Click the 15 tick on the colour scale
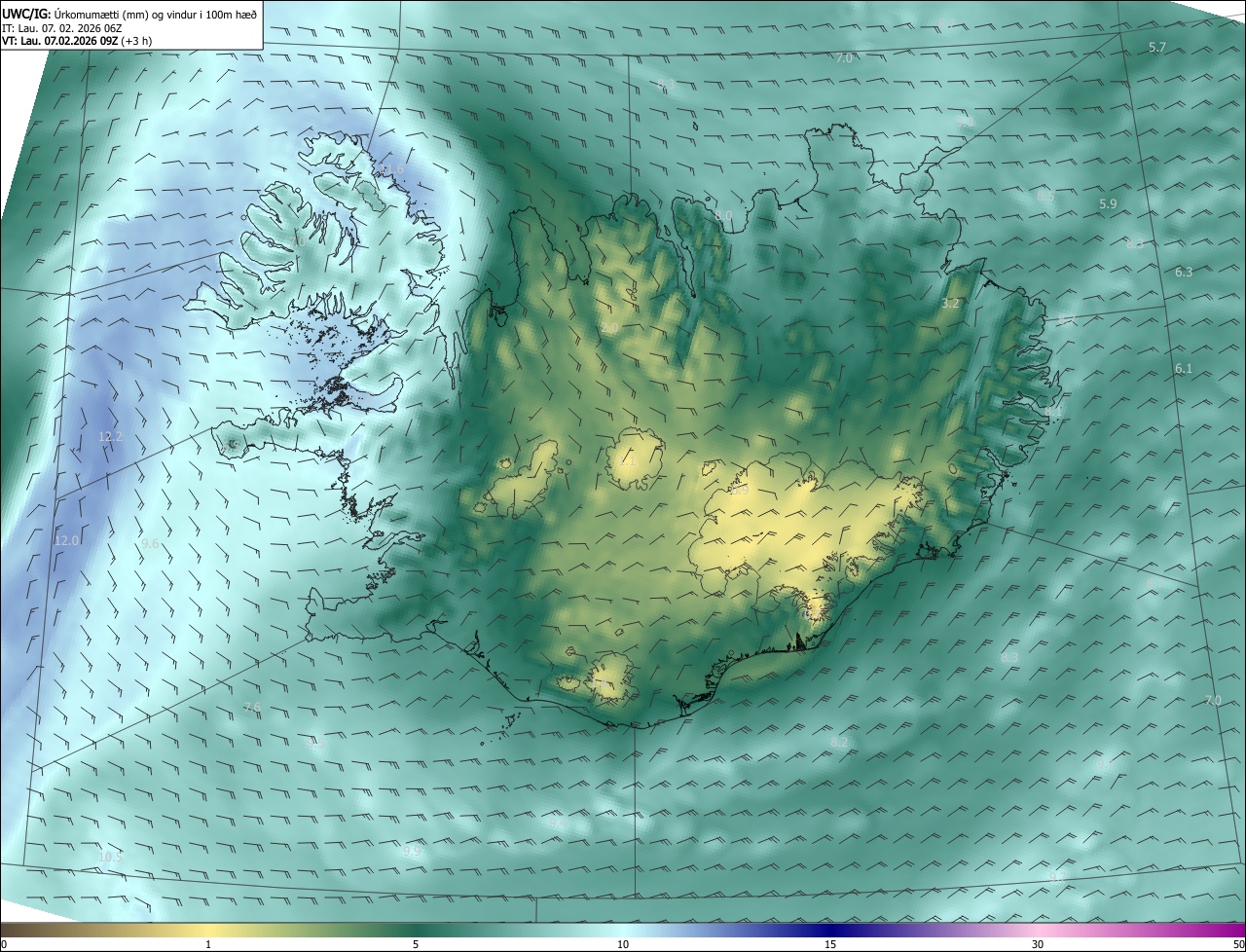Viewport: 1246px width, 952px height. coord(830,944)
